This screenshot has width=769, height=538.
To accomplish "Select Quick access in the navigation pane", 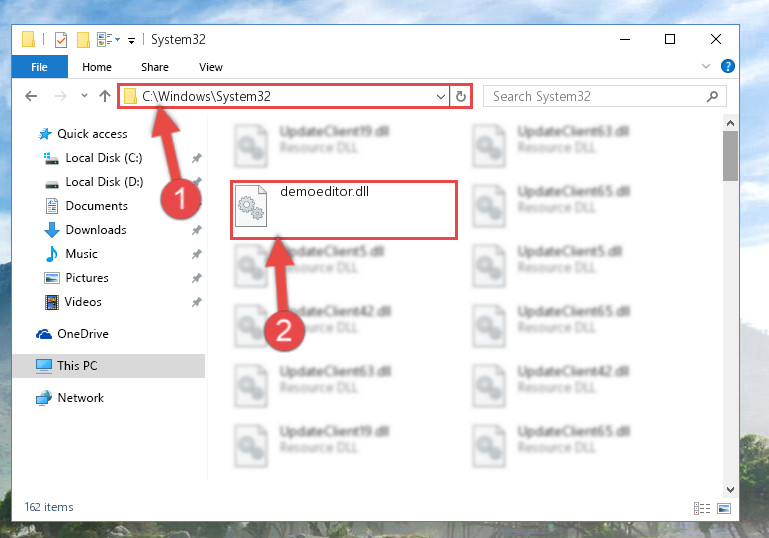I will [x=92, y=134].
